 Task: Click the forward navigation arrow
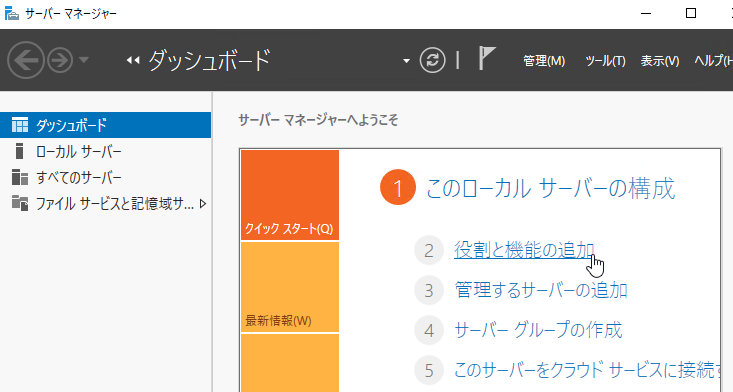(60, 60)
